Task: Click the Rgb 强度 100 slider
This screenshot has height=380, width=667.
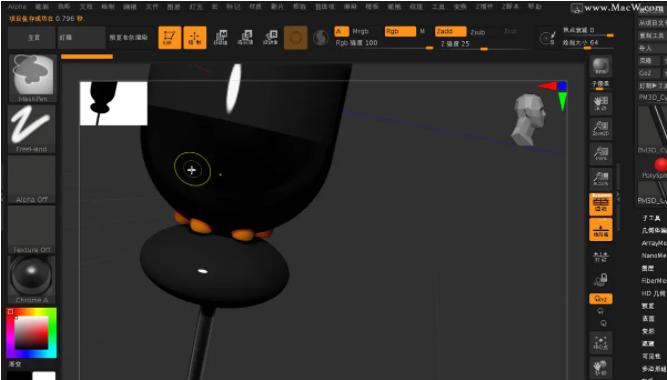Action: [x=384, y=43]
